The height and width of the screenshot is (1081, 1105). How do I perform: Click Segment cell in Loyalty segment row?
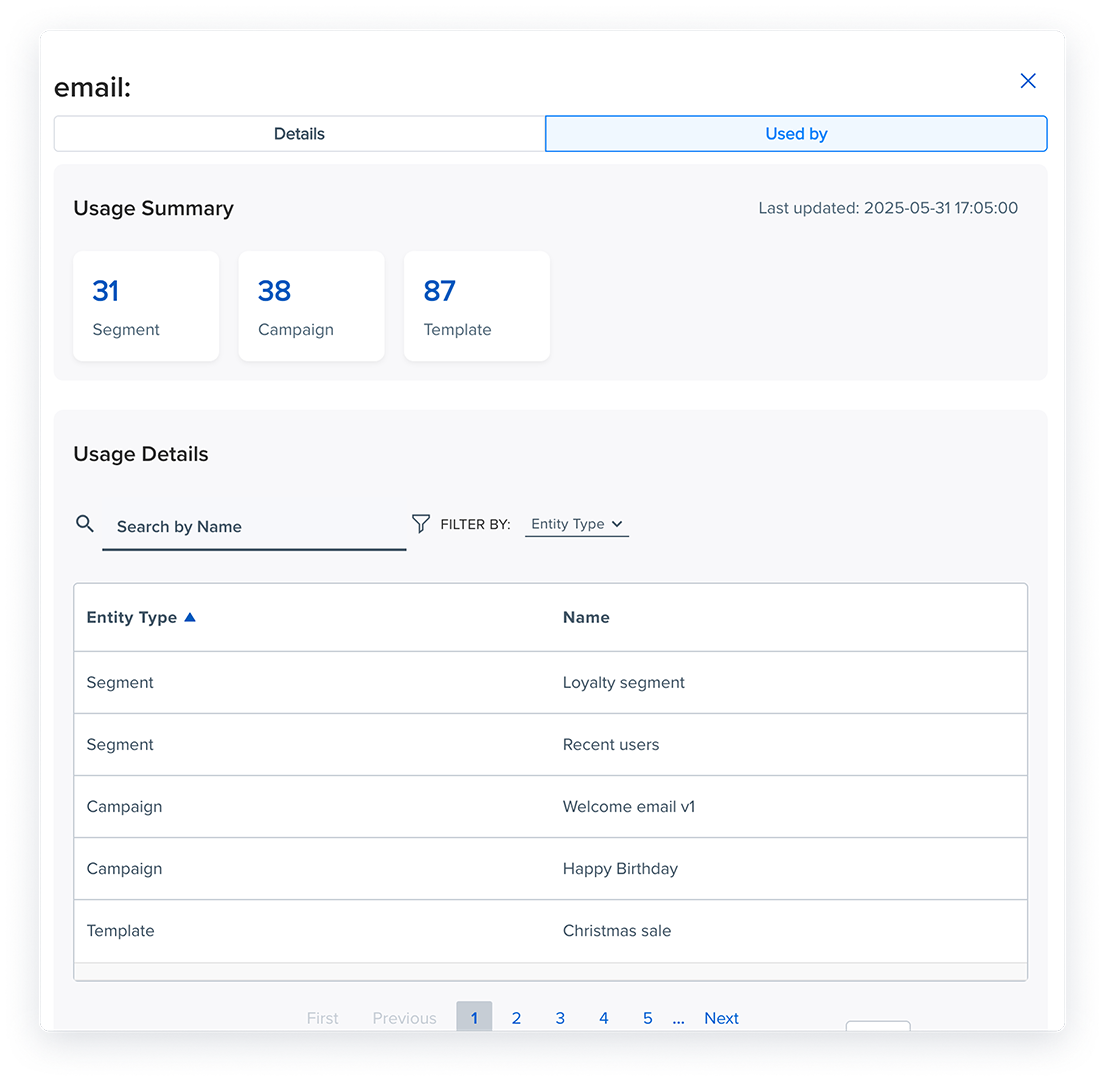pyautogui.click(x=120, y=683)
